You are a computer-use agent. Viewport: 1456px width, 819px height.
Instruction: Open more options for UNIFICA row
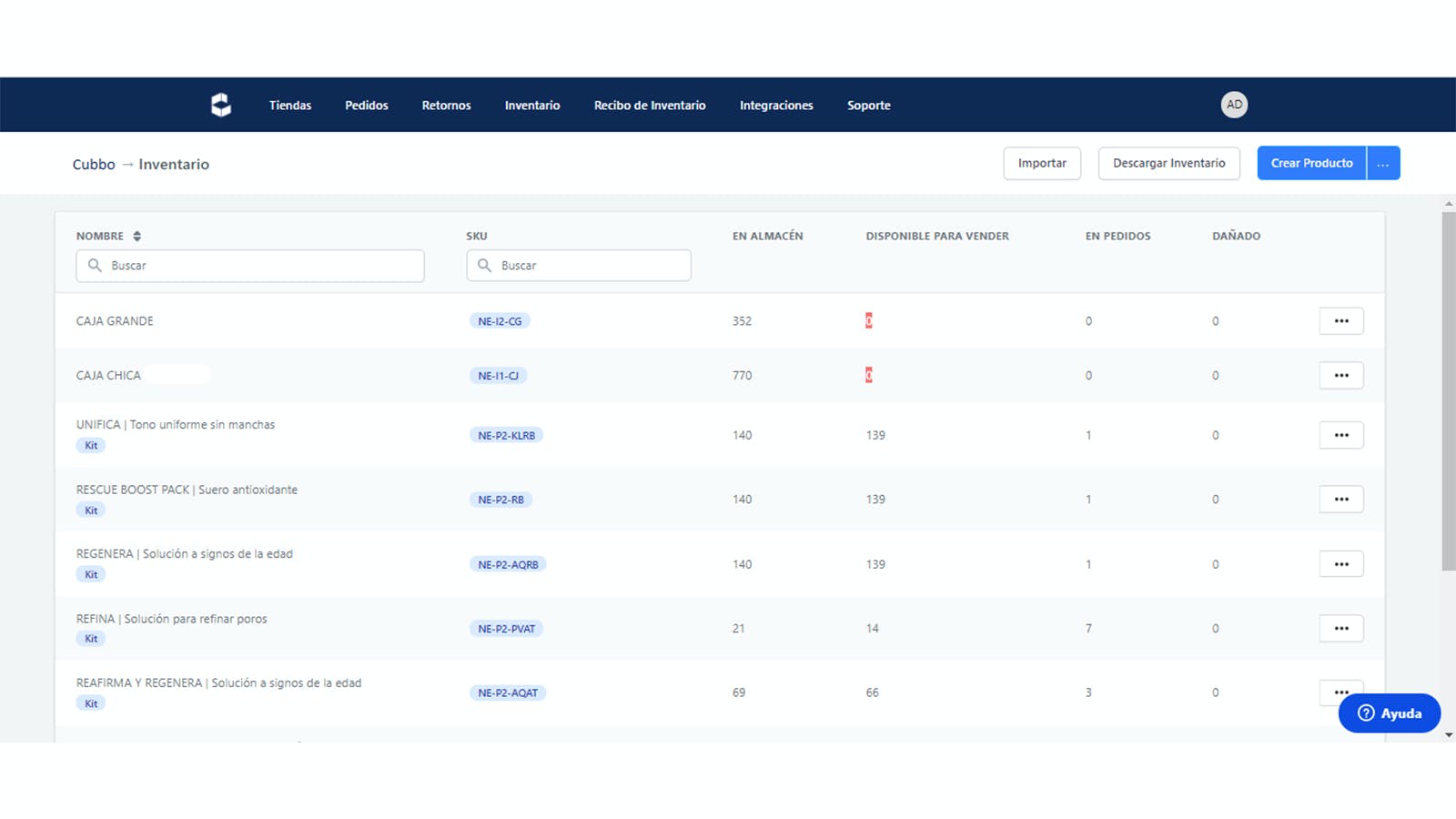(1341, 435)
